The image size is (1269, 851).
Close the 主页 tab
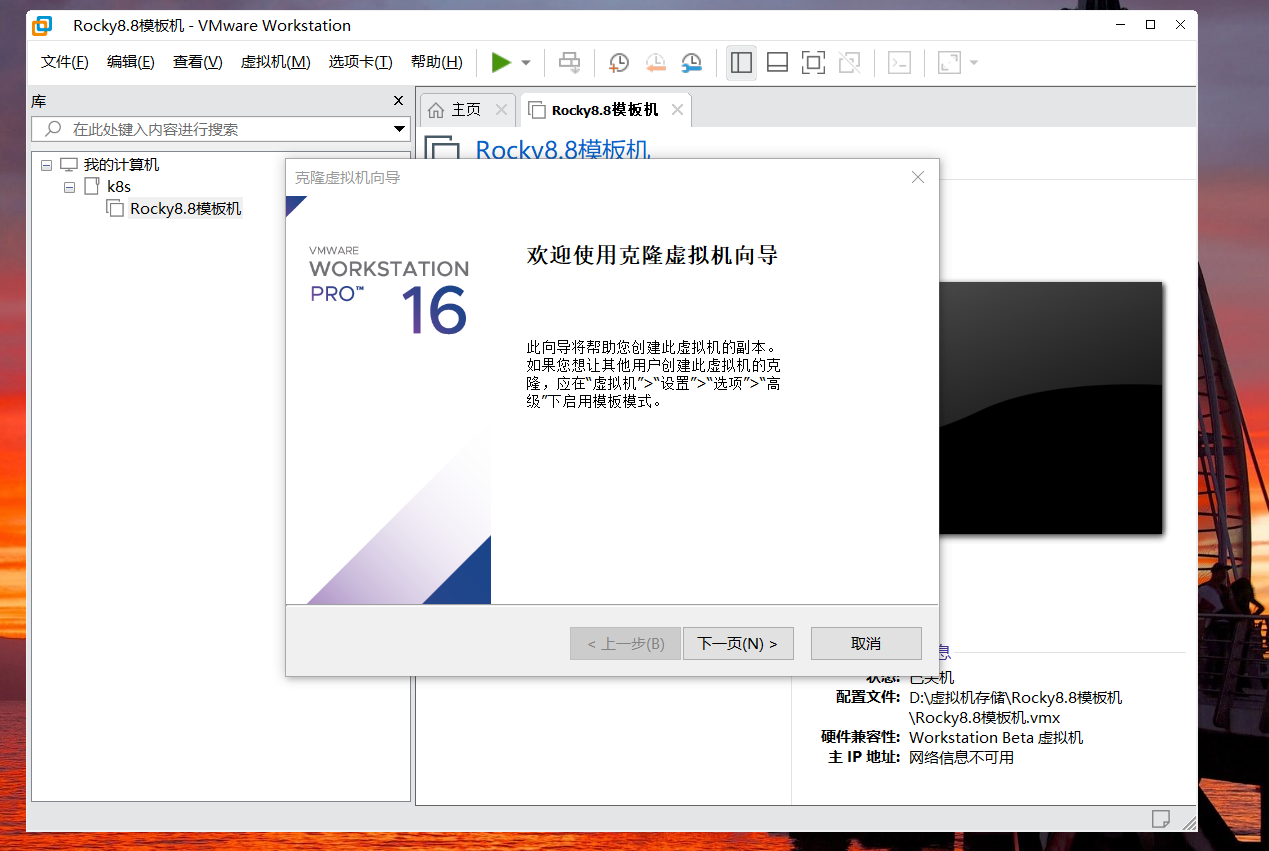pos(502,110)
